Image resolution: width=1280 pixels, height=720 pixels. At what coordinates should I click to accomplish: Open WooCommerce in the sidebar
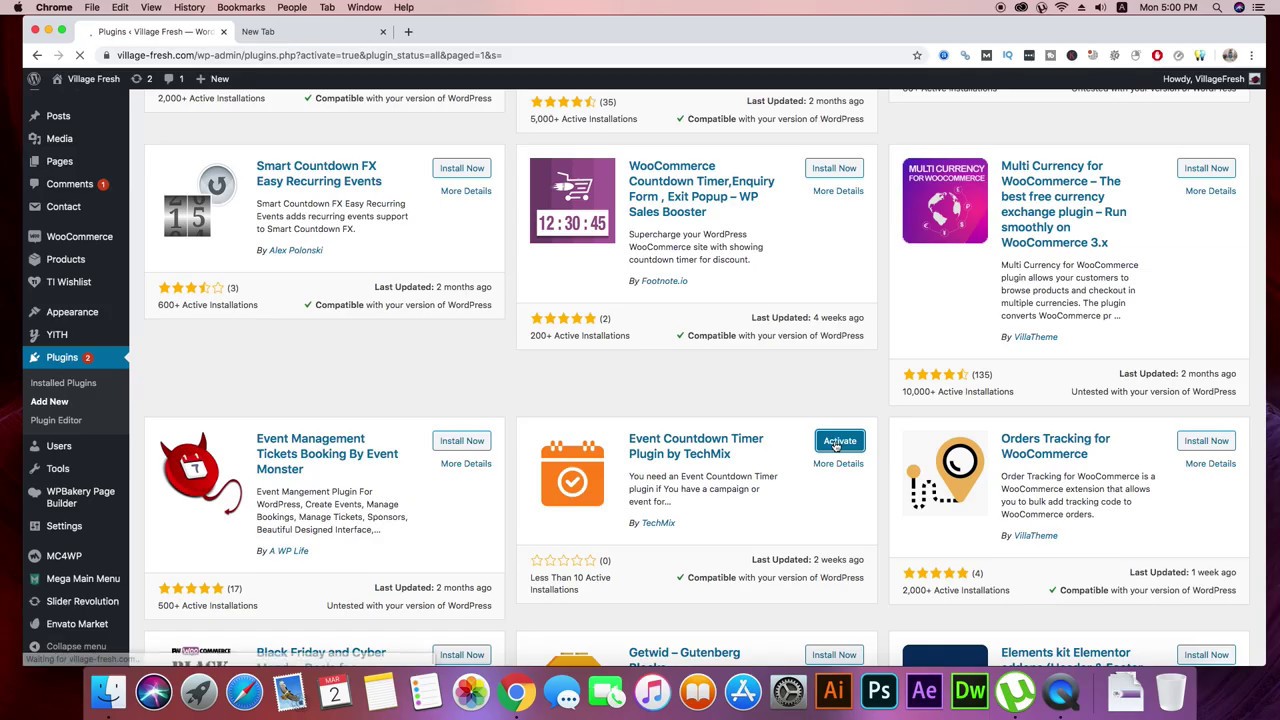[79, 237]
